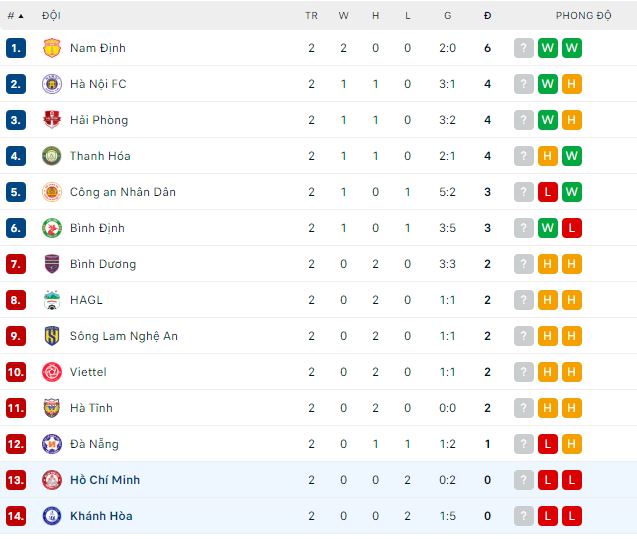Open the Bình Dương team page

(103, 264)
